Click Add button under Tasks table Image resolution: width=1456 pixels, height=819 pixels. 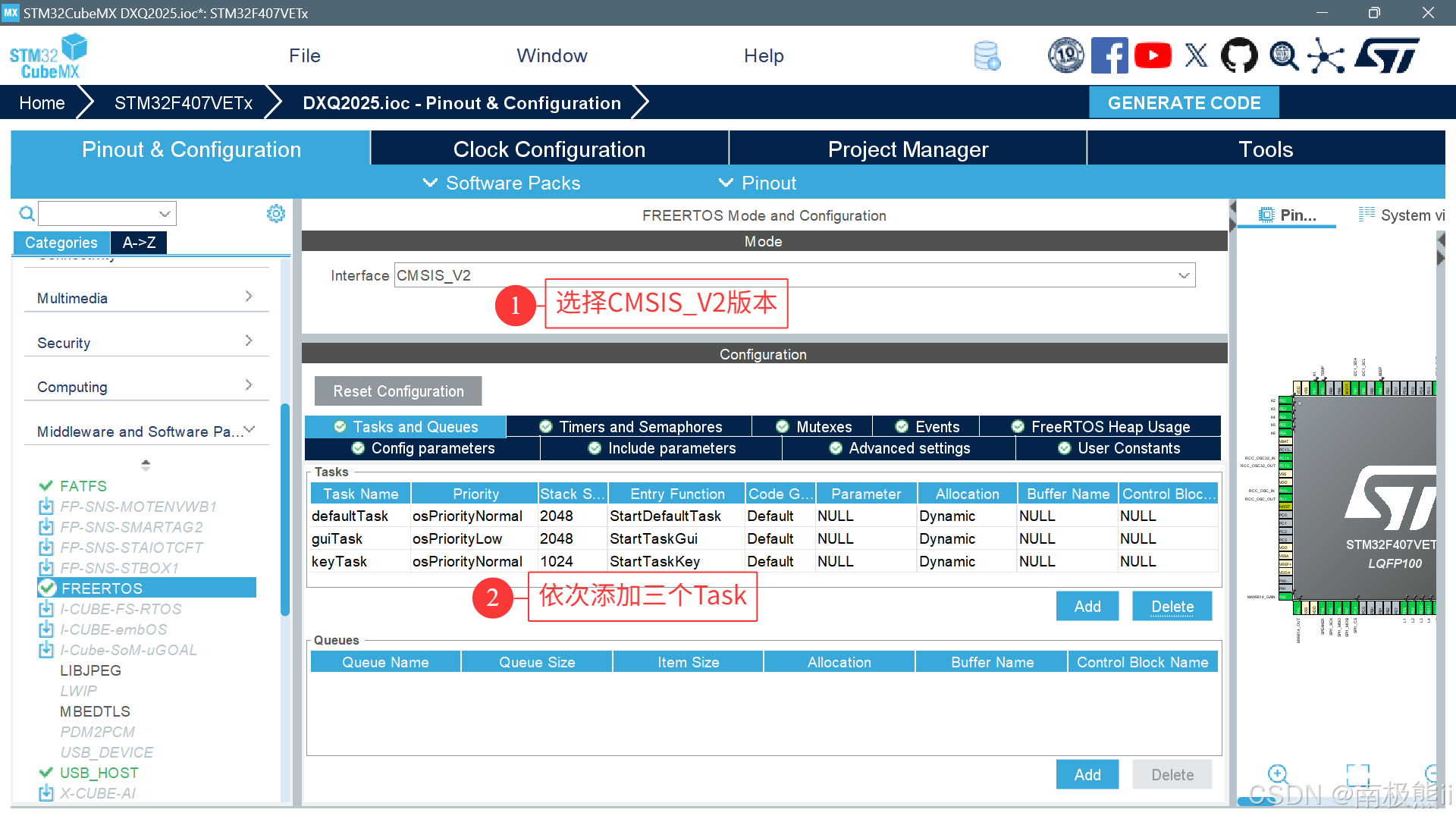1087,607
